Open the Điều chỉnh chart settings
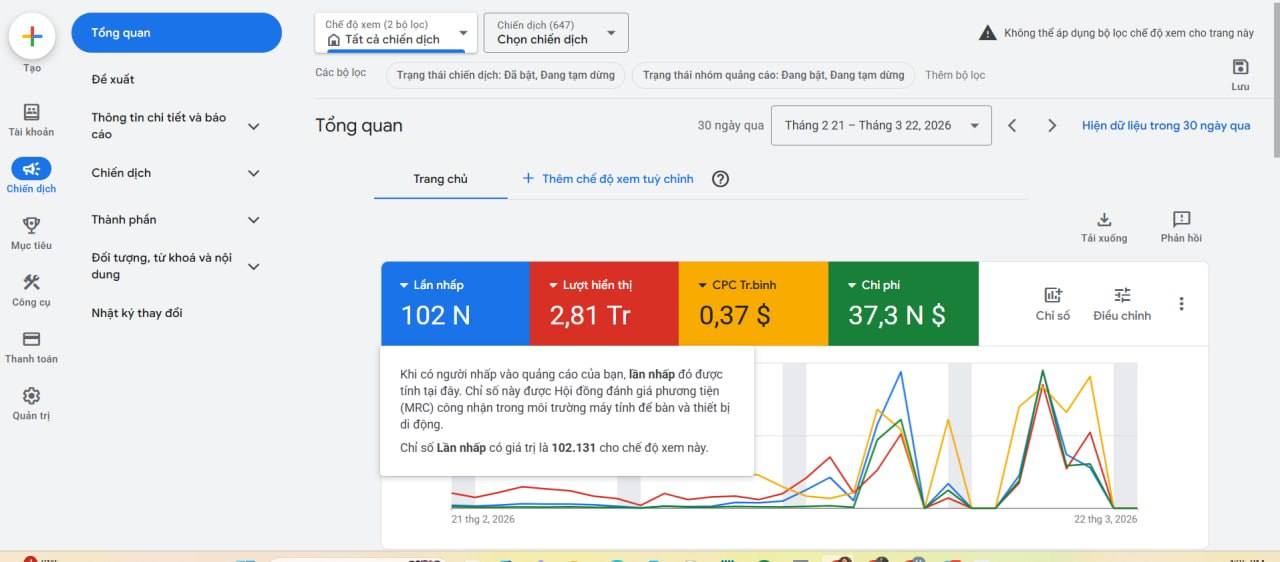Image resolution: width=1280 pixels, height=562 pixels. 1122,304
